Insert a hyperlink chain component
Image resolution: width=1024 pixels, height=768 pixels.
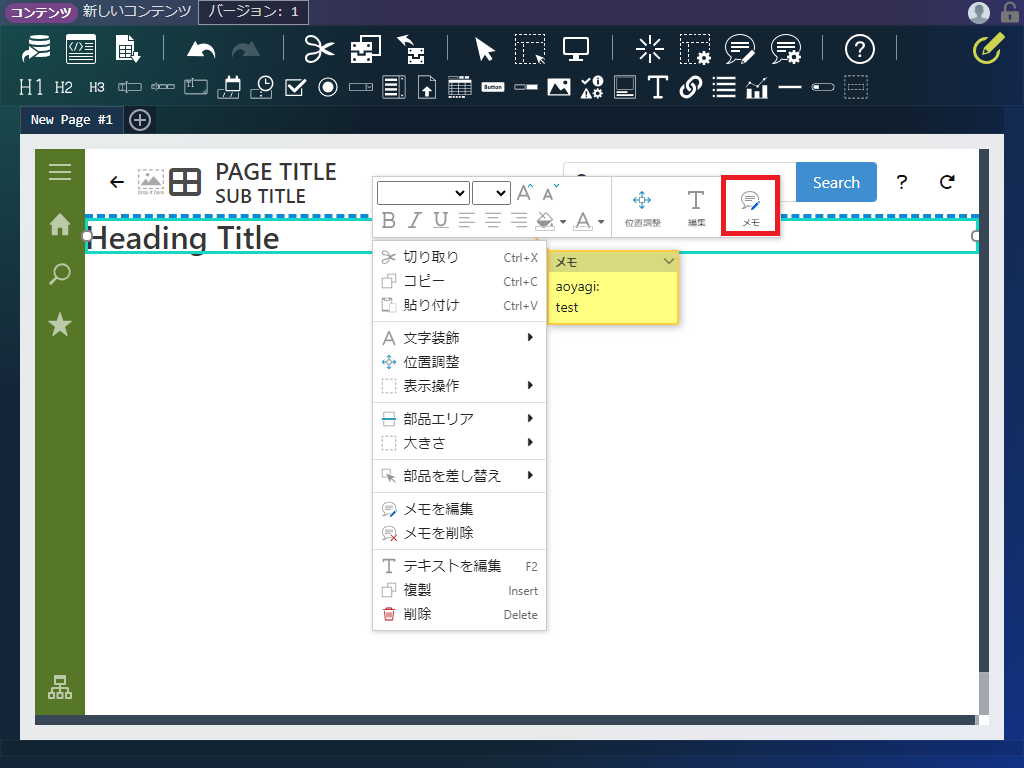(690, 87)
